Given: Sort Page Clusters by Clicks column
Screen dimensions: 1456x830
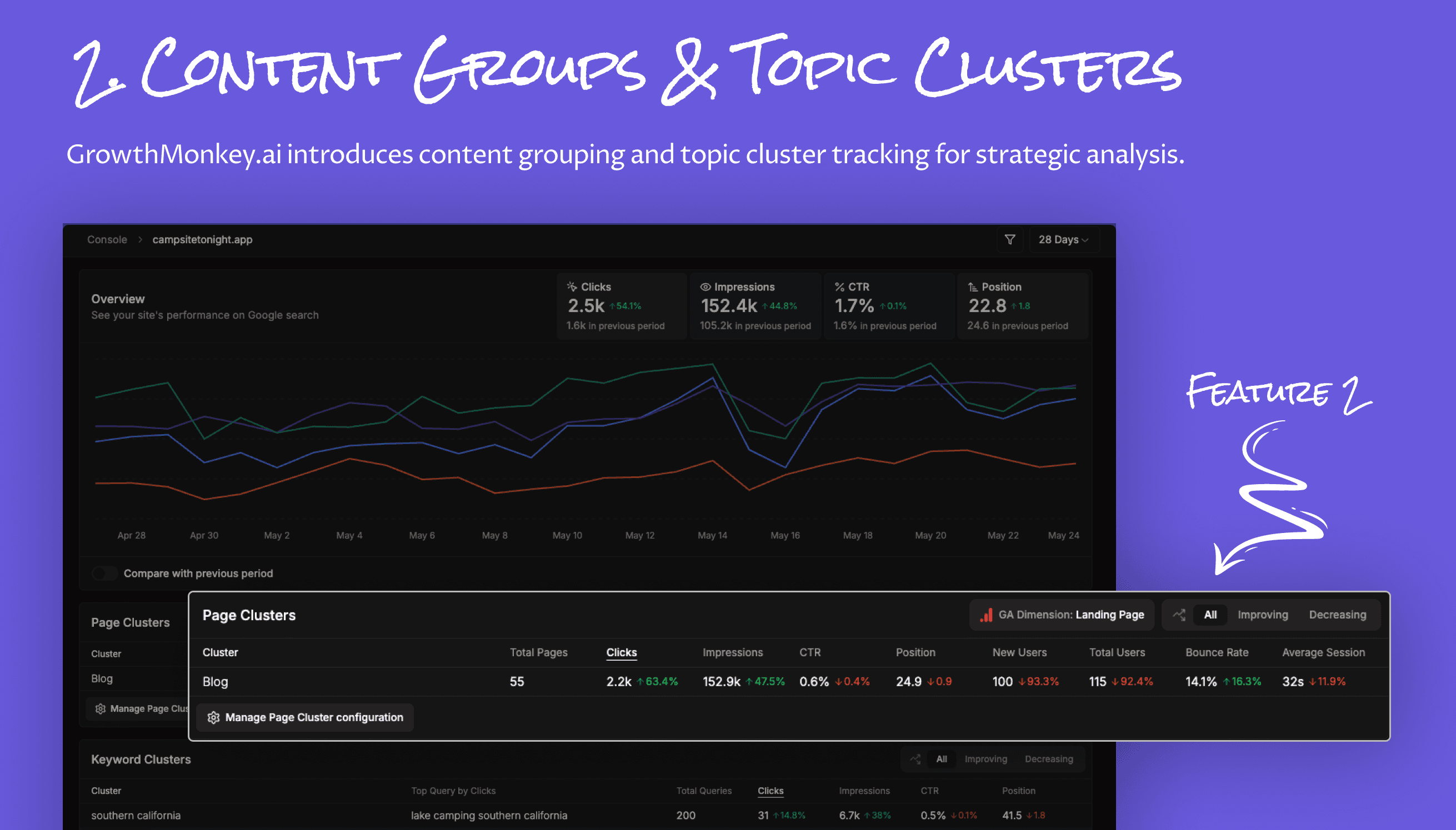Looking at the screenshot, I should 622,652.
